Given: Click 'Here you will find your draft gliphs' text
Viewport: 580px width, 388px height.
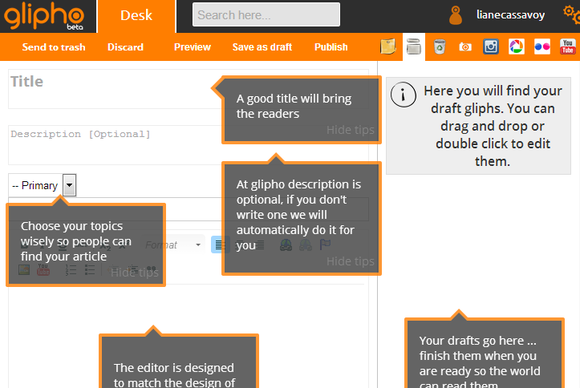Looking at the screenshot, I should [493, 126].
